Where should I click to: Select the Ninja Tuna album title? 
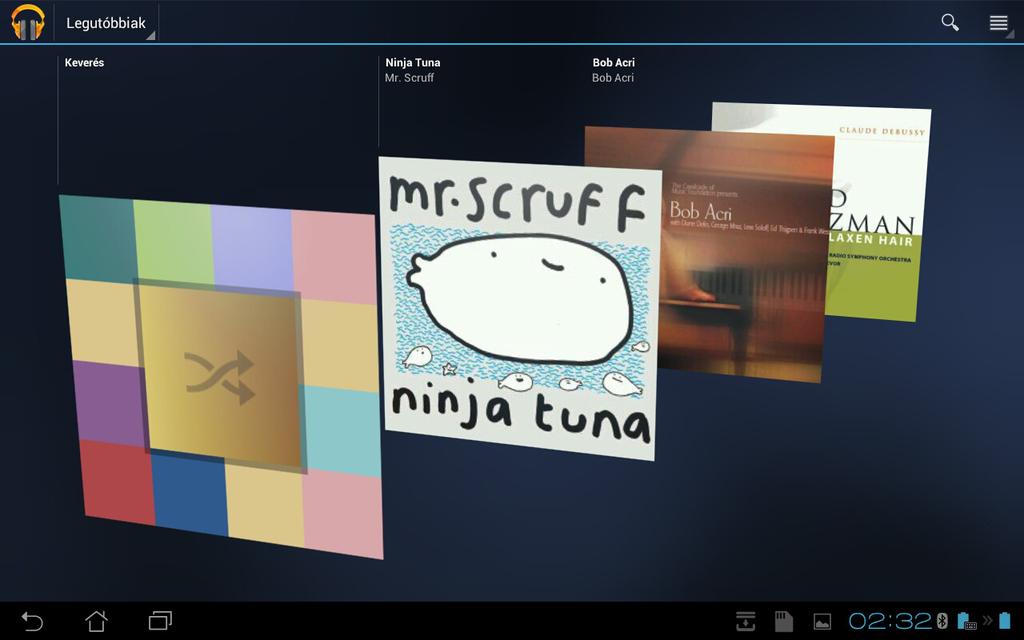[413, 63]
